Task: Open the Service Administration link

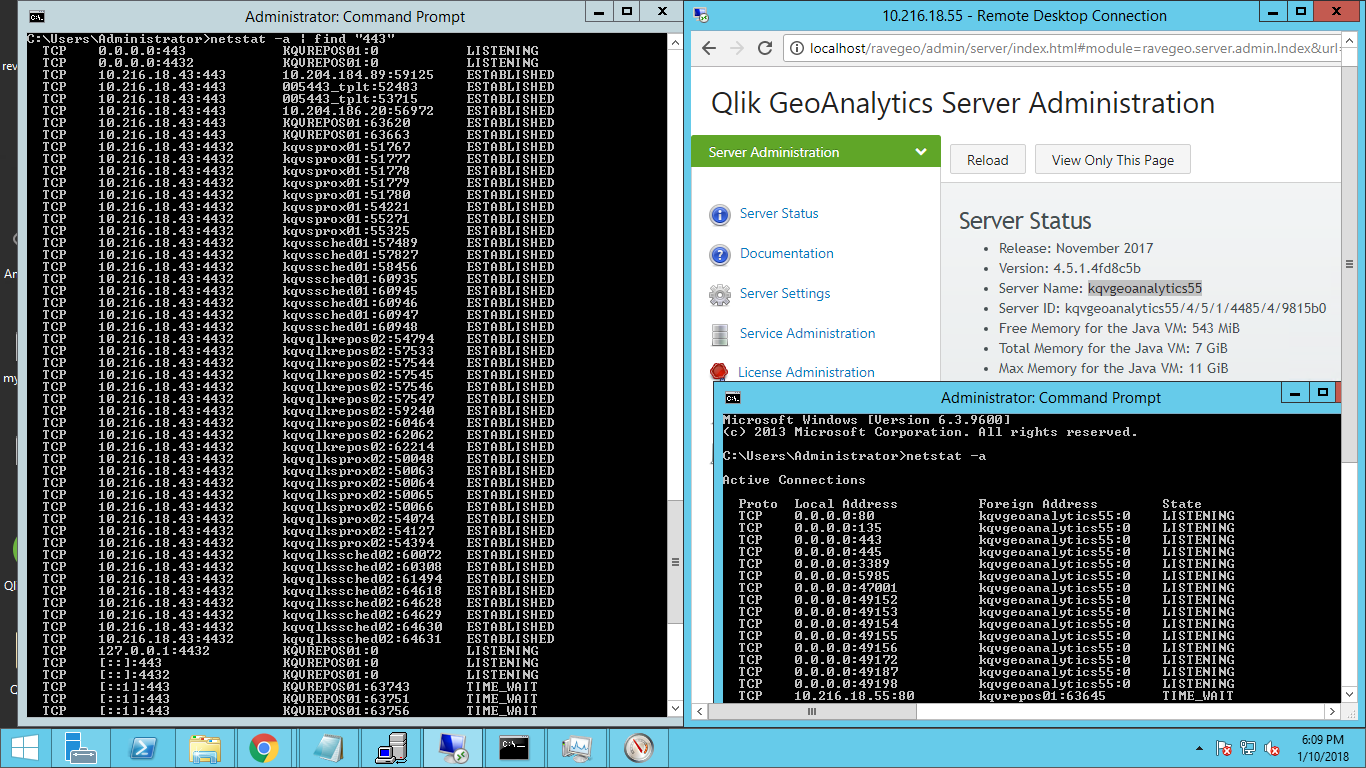Action: (807, 333)
